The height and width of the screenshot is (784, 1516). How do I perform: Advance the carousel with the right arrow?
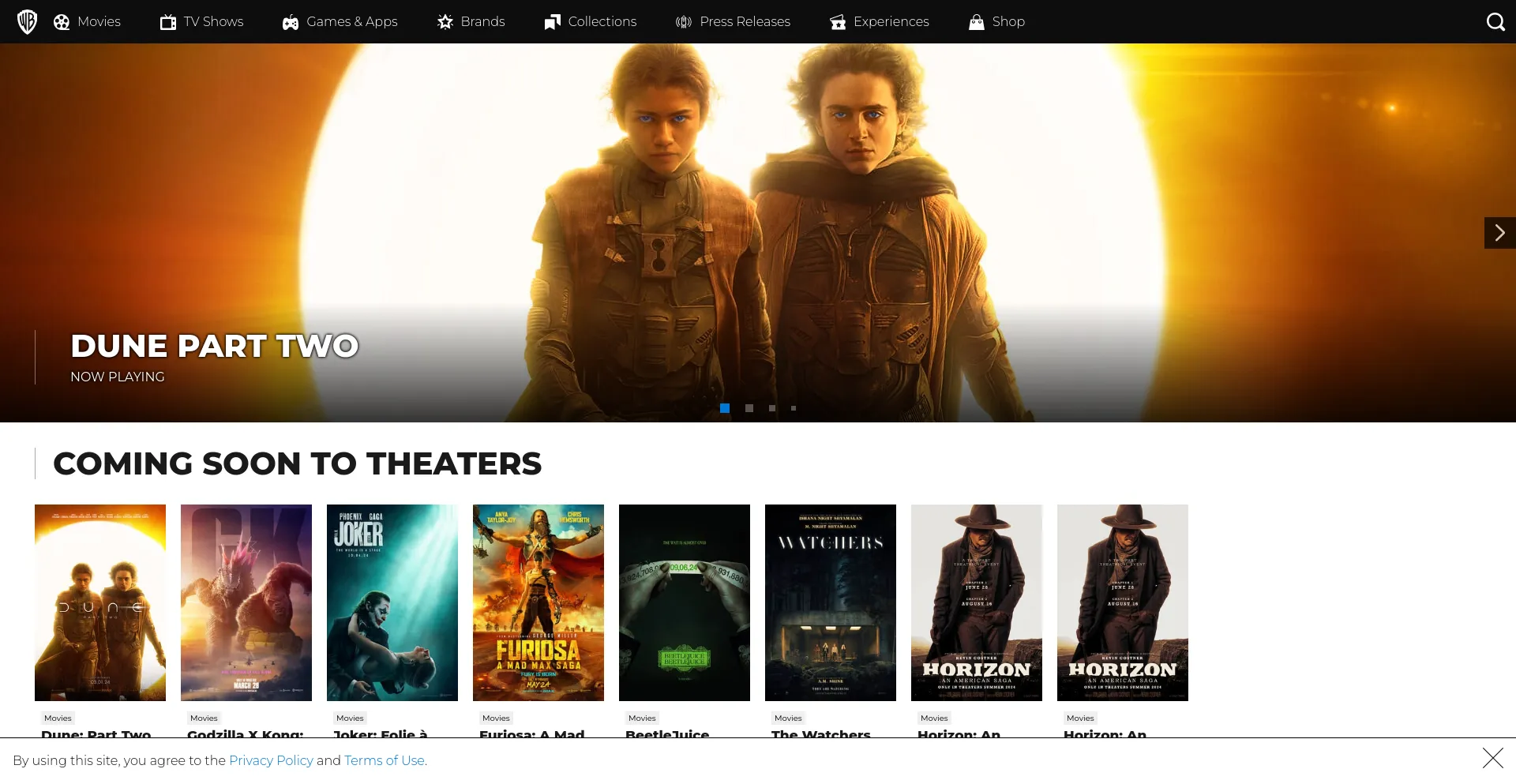coord(1499,233)
